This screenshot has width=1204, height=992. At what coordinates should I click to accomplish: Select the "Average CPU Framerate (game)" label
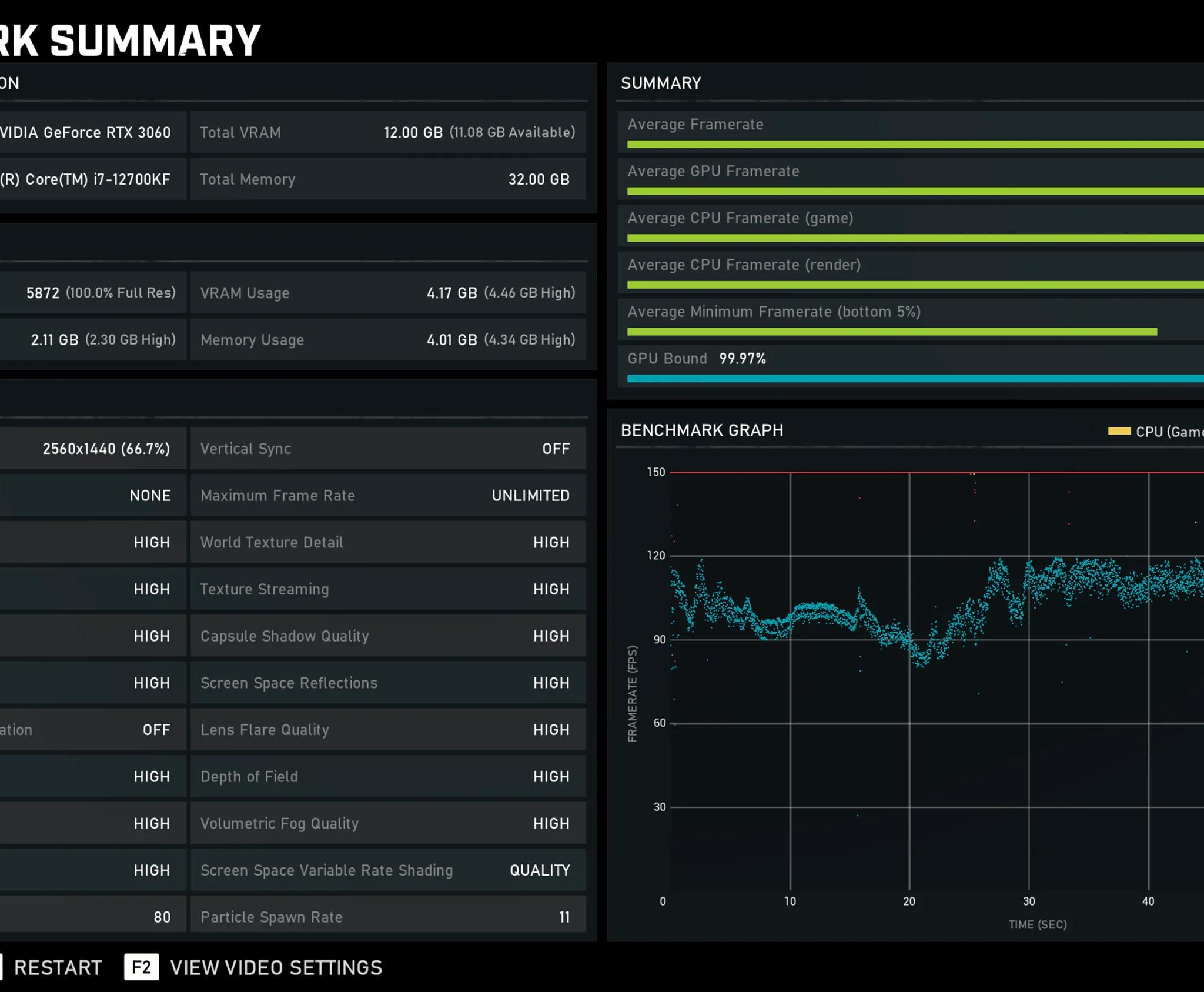coord(740,219)
